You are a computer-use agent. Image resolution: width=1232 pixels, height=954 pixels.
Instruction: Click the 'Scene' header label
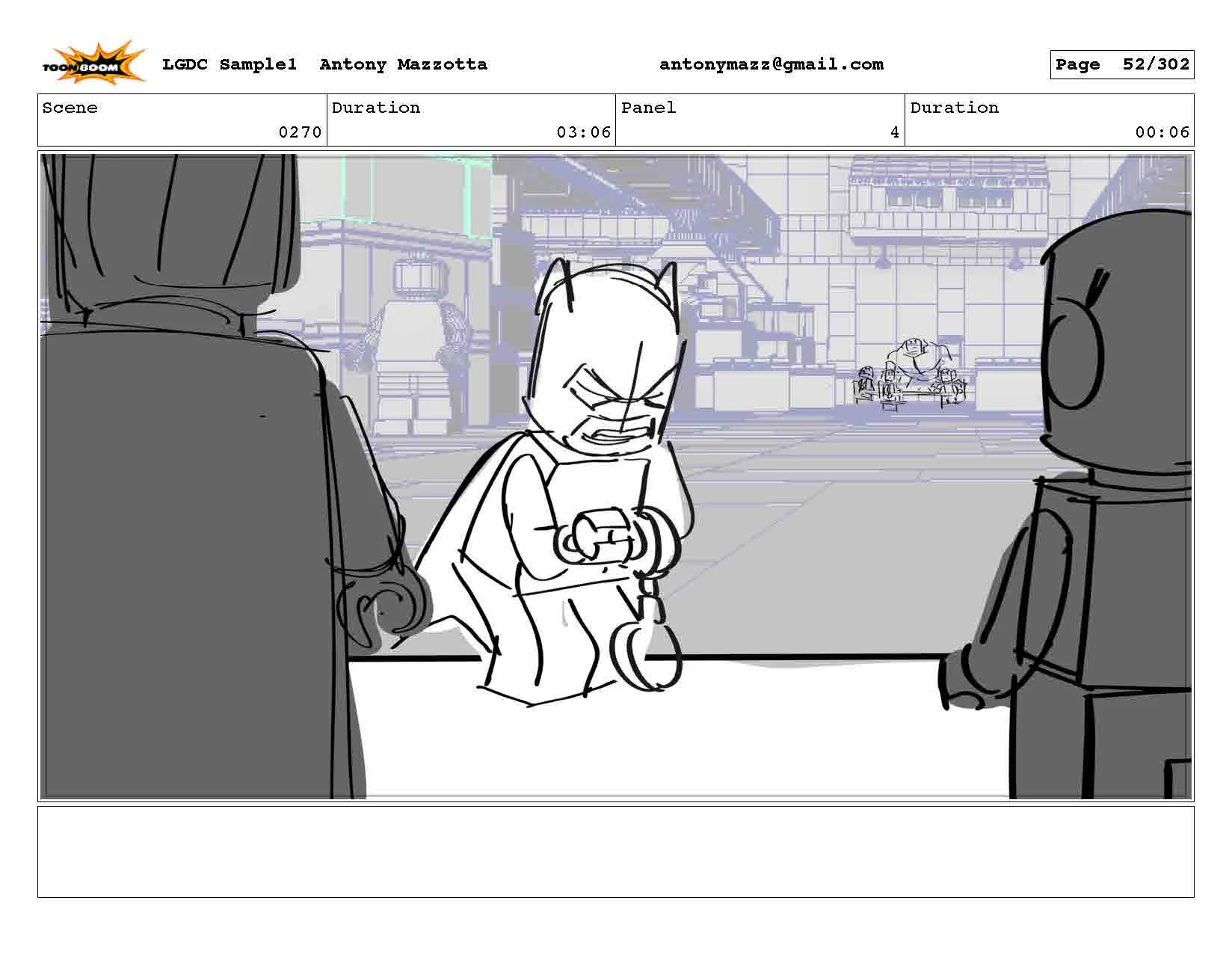click(70, 108)
